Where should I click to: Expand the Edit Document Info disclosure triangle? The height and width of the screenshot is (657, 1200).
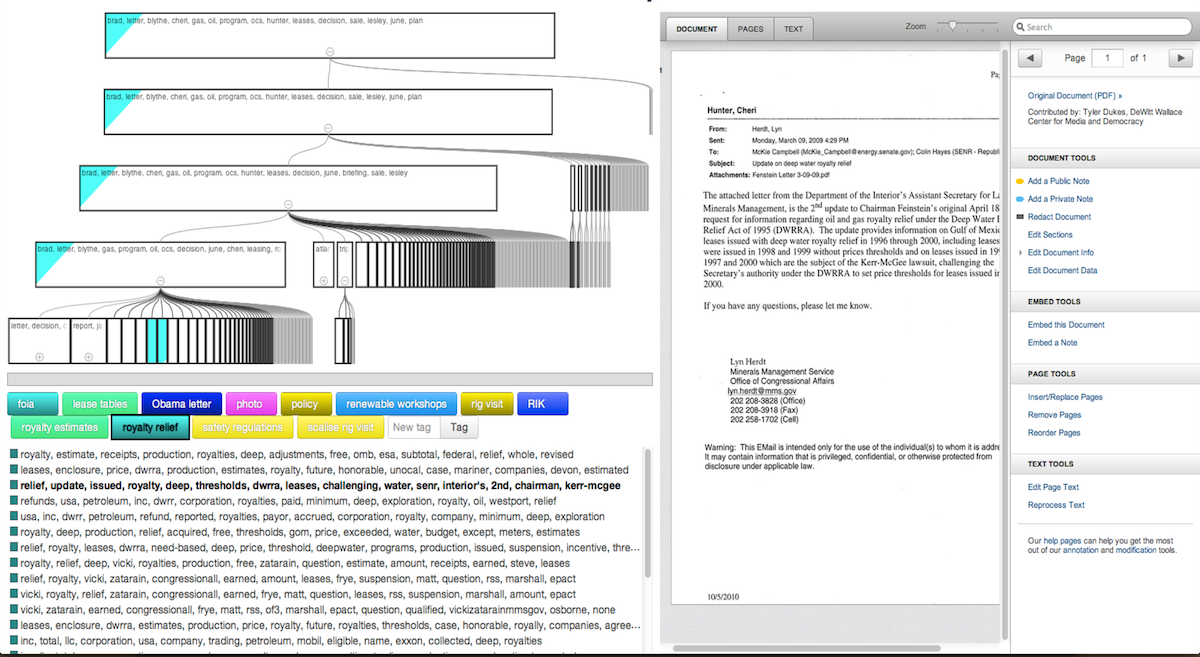click(x=1020, y=253)
